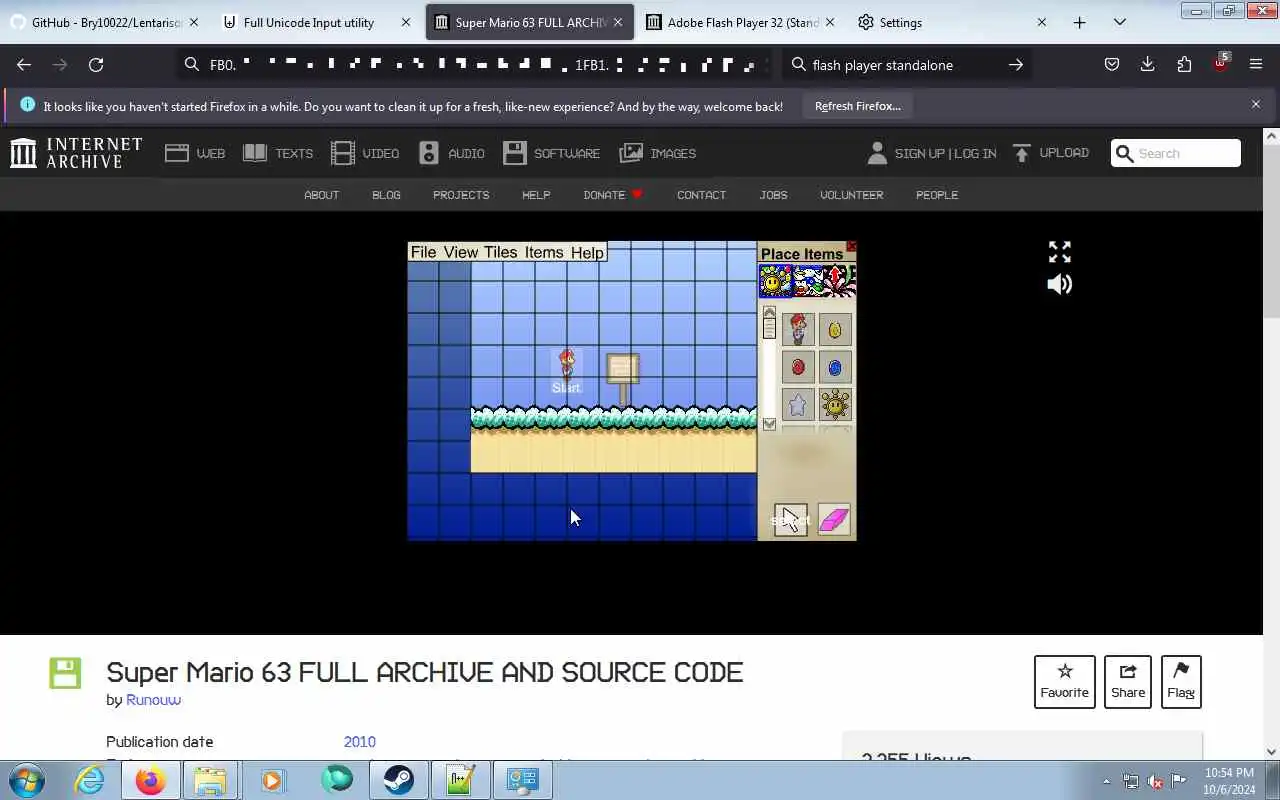Screen dimensions: 1280x800
Task: List all tabs dropdown arrow
Action: coord(1119,22)
